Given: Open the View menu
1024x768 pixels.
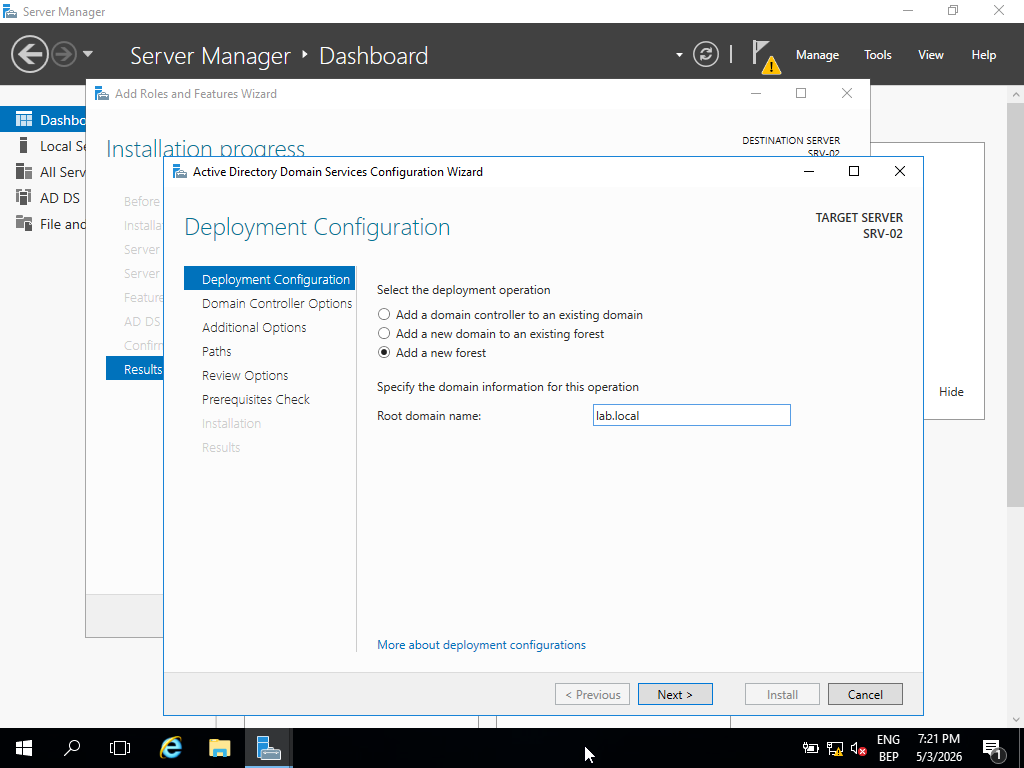Looking at the screenshot, I should click(931, 55).
